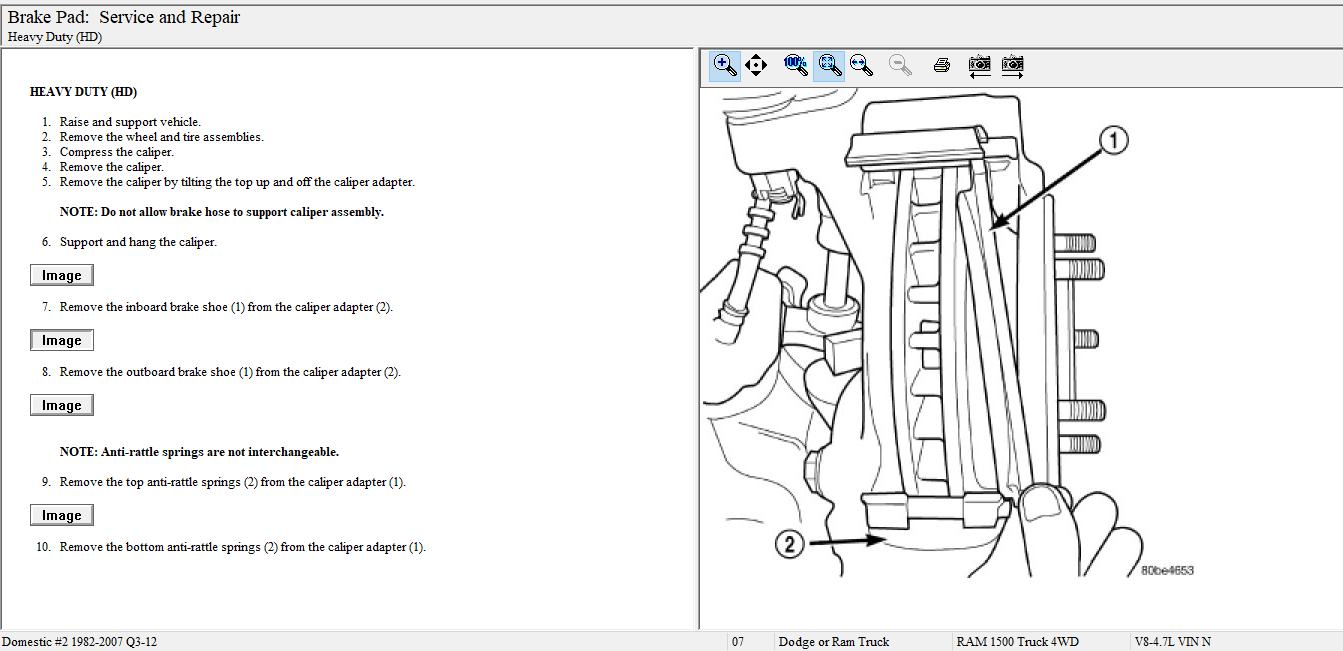This screenshot has width=1343, height=651.
Task: Click note about brake hose supporting caliper
Action: (222, 212)
